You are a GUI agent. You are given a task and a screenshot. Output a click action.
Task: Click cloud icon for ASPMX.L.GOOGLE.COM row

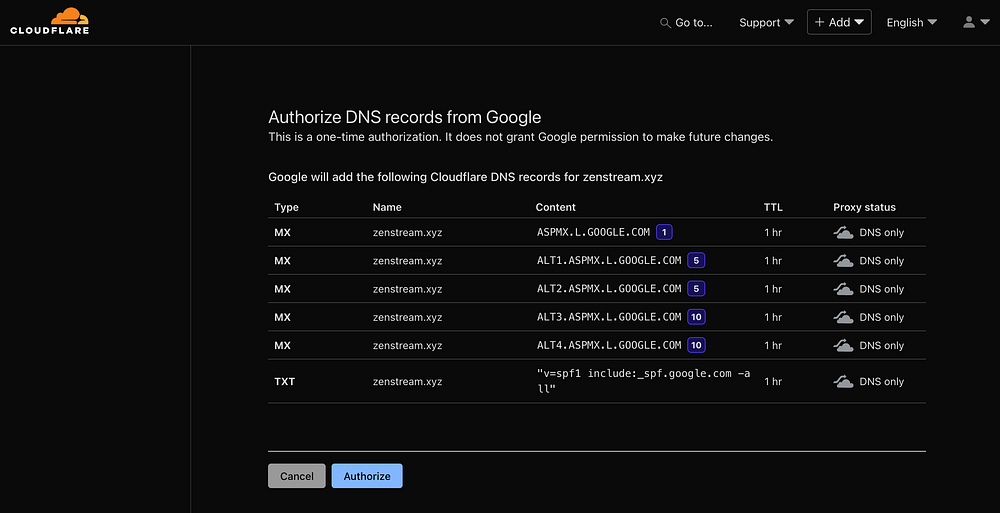[844, 233]
